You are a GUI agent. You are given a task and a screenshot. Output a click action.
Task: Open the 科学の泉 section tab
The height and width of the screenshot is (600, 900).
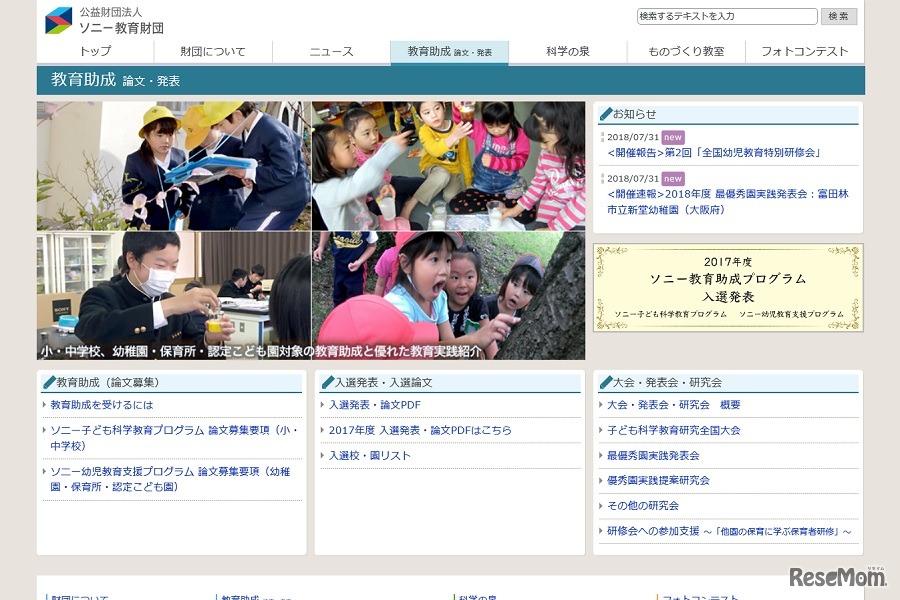click(567, 51)
